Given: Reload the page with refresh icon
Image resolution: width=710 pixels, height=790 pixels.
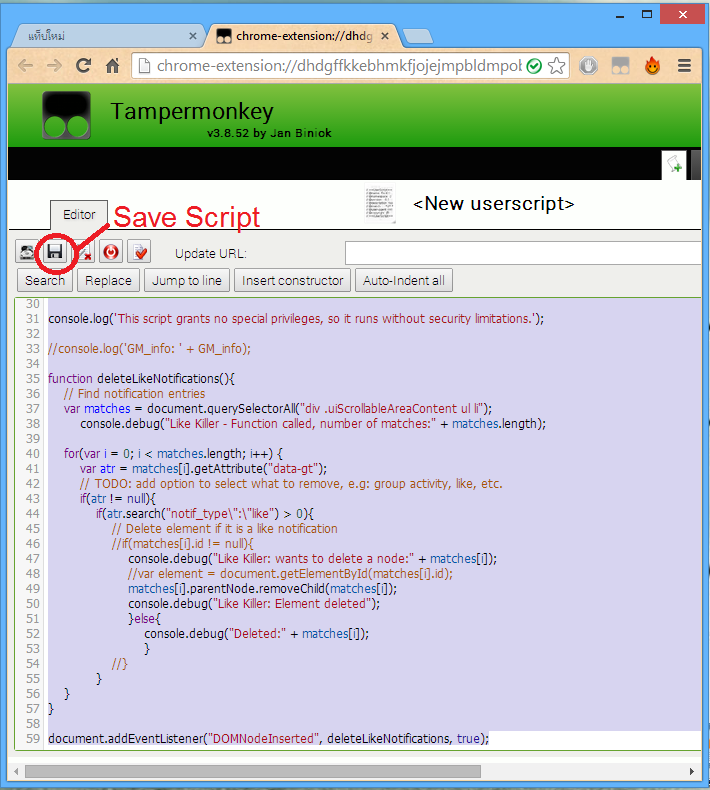Looking at the screenshot, I should point(84,65).
